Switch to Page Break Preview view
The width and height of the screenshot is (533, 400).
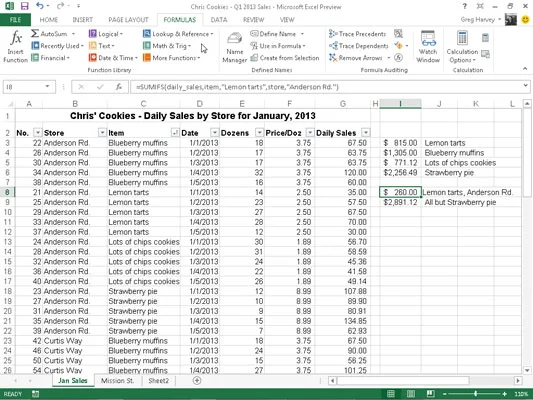tap(430, 394)
